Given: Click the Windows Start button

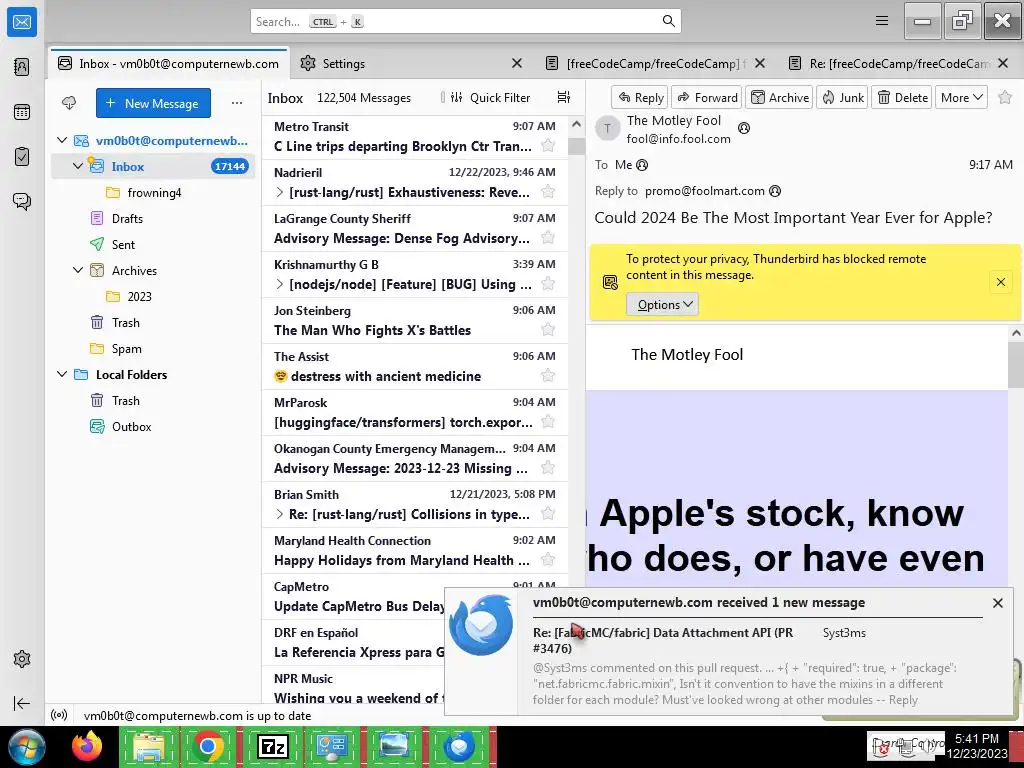Looking at the screenshot, I should click(x=27, y=746).
